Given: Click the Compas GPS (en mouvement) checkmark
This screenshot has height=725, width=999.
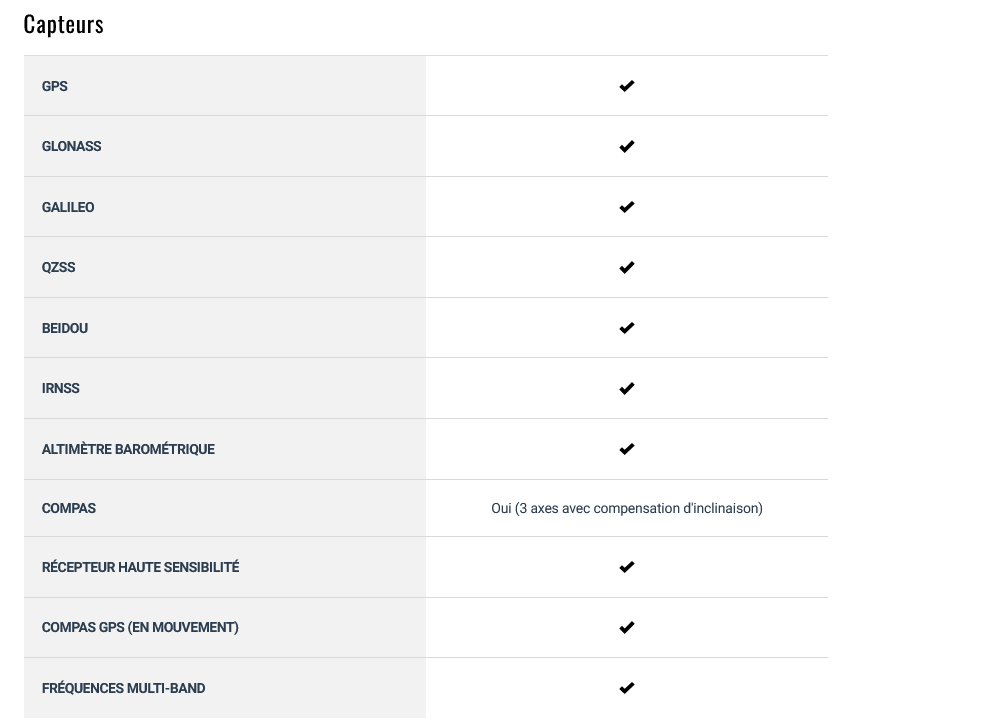Looking at the screenshot, I should point(626,628).
